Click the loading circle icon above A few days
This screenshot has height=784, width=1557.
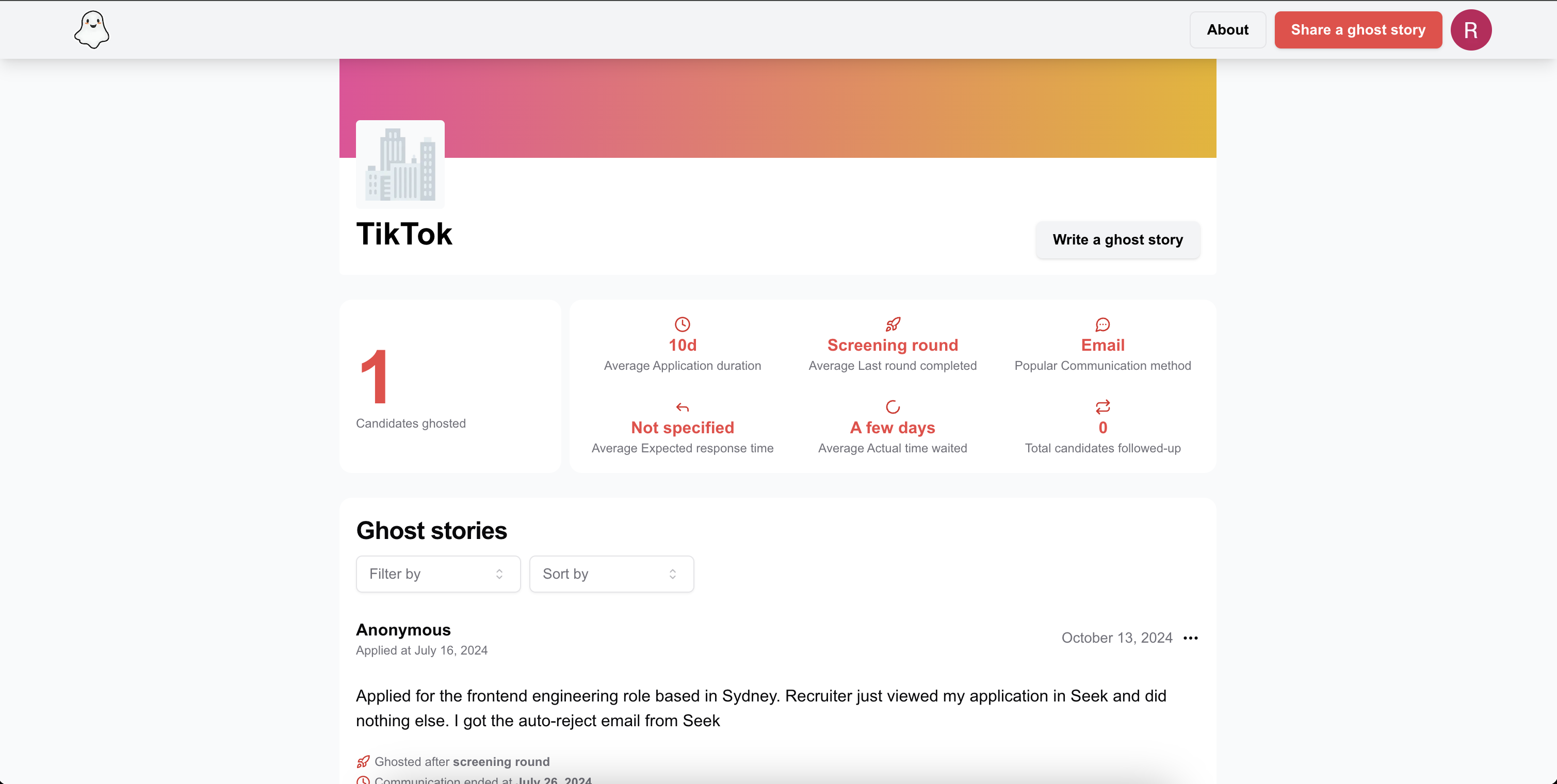pyautogui.click(x=893, y=407)
